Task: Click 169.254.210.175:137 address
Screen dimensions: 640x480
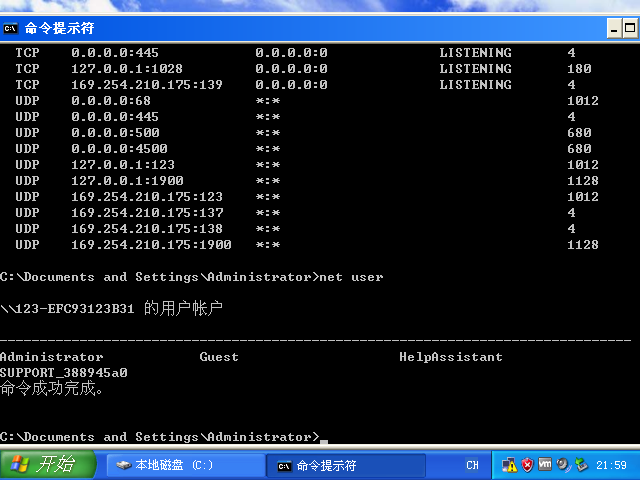Action: point(147,213)
